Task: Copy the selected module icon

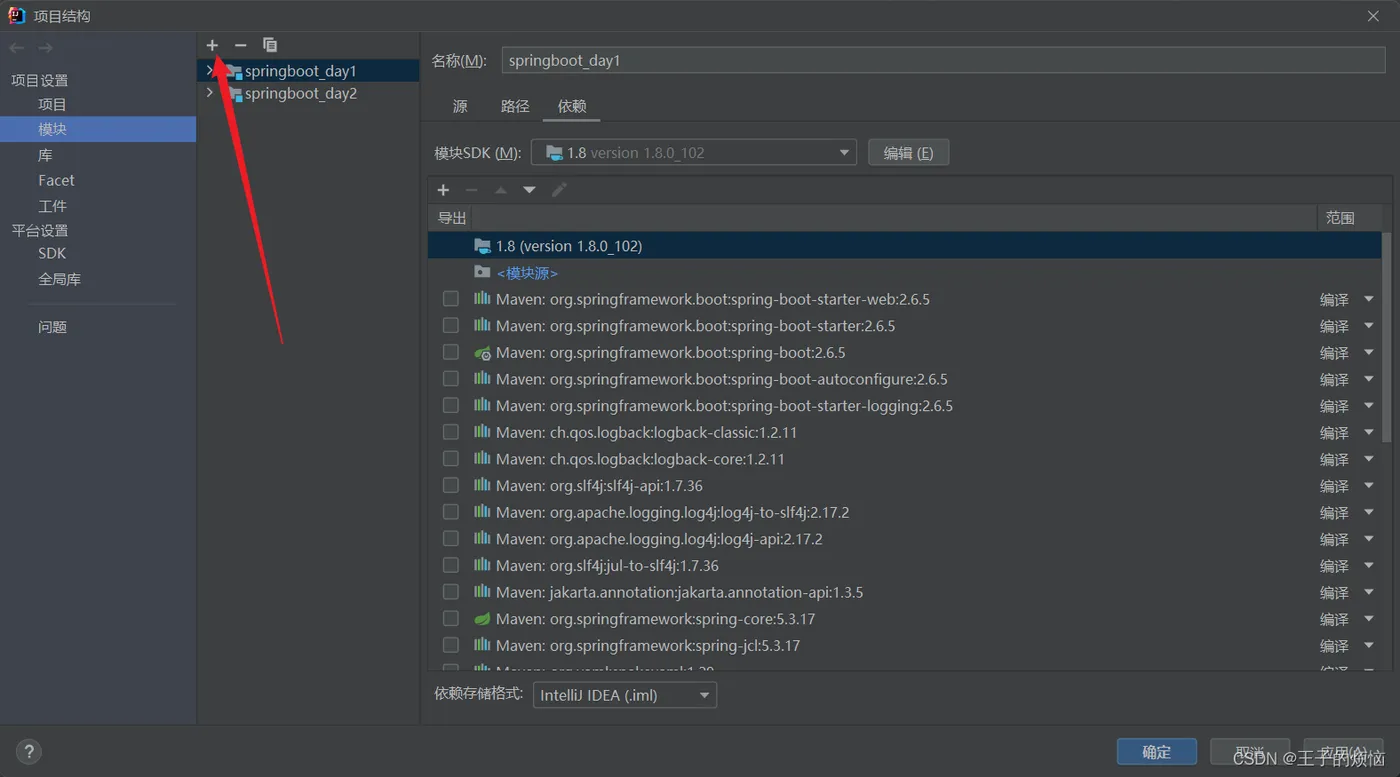Action: (270, 45)
